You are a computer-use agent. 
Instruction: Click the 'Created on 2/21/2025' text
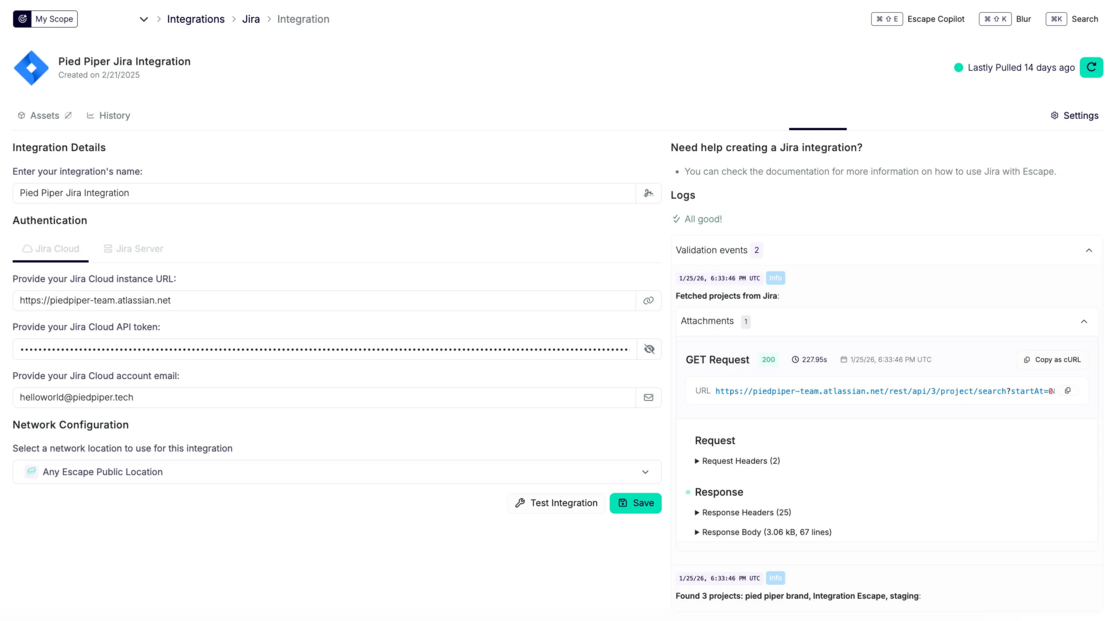click(x=99, y=75)
